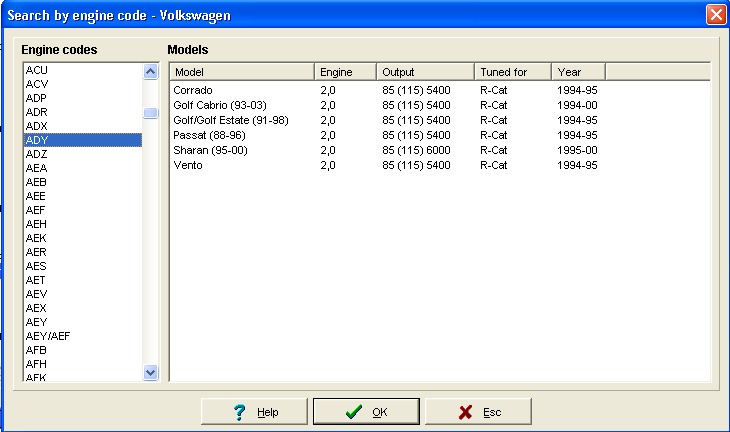The image size is (730, 432).
Task: Select engine code AEF
Action: tap(83, 210)
